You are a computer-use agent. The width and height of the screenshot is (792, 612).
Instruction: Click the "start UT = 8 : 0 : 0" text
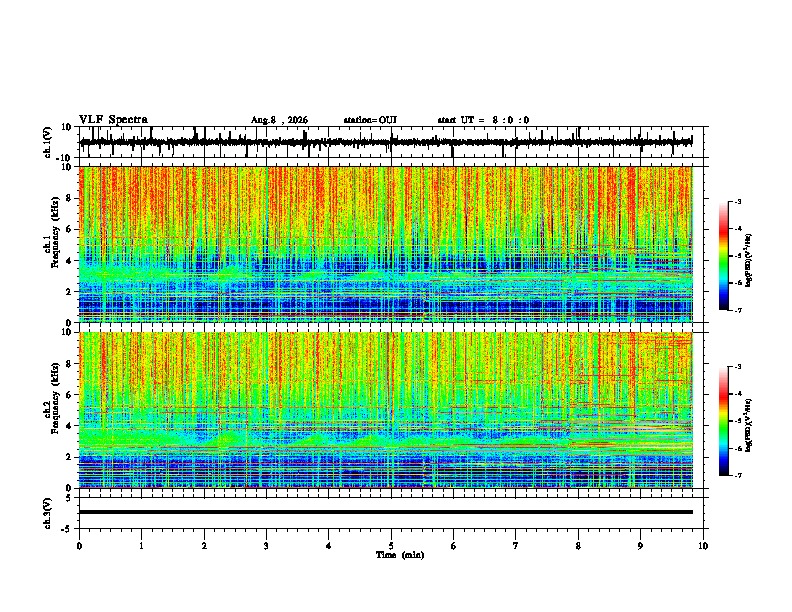(x=483, y=120)
